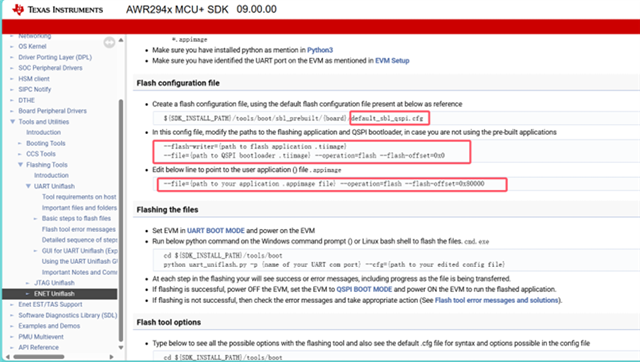This screenshot has width=640, height=362.
Task: Expand the CCS Tools node
Action: 20,154
